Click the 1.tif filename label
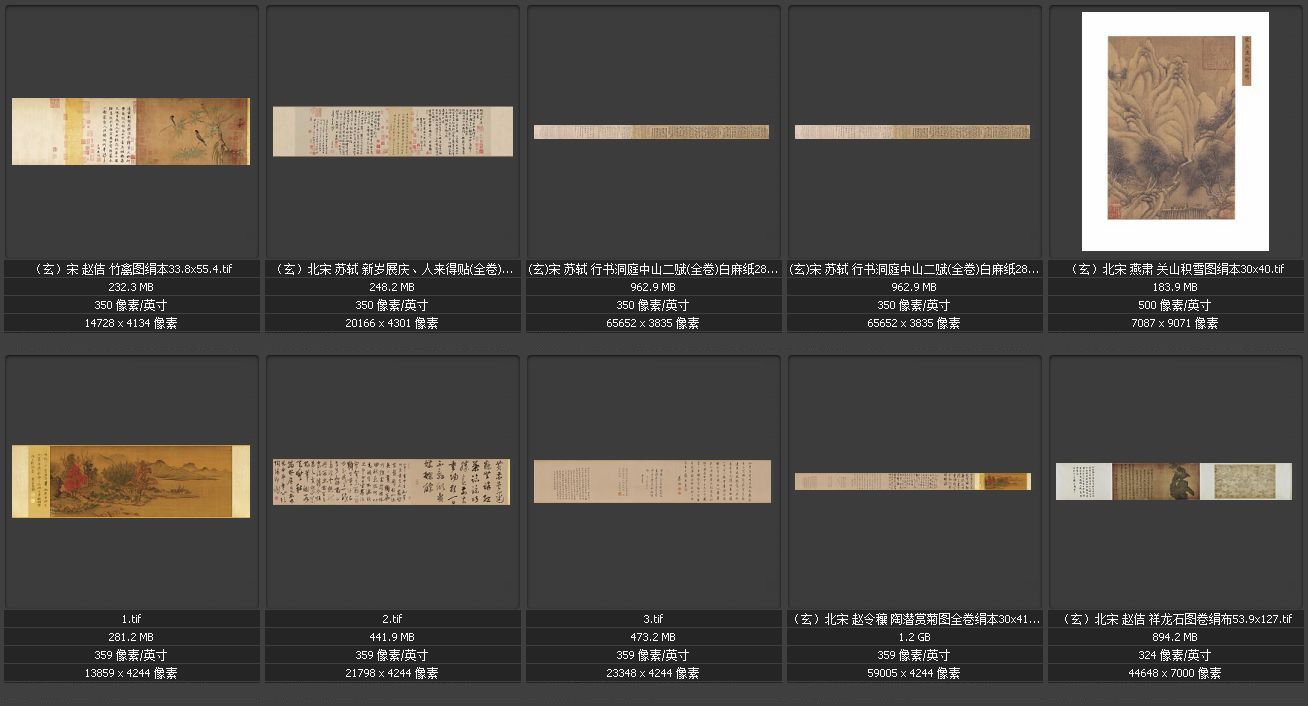Screen dimensions: 1308x706 132,619
